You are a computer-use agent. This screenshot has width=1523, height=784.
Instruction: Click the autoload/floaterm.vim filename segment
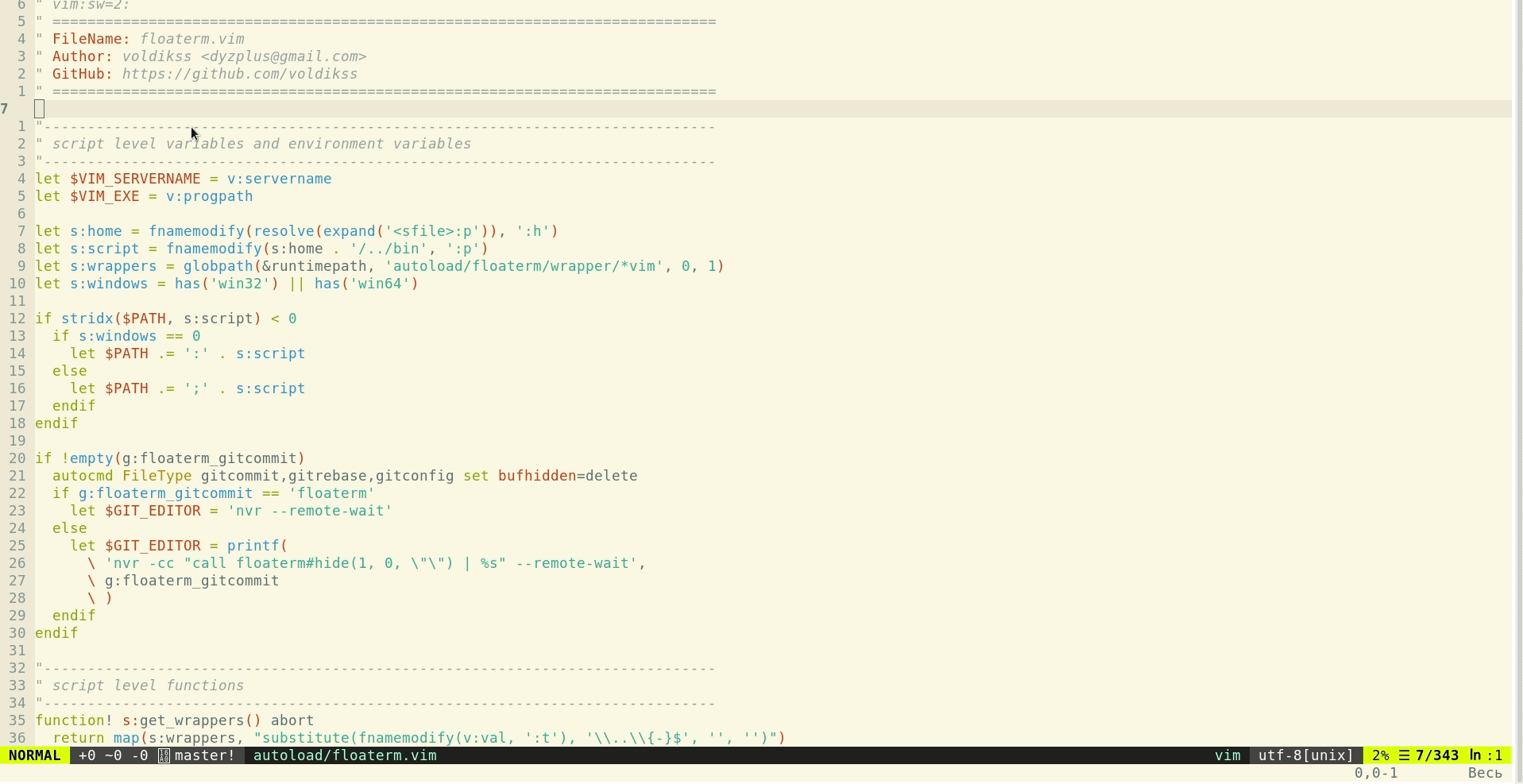click(344, 755)
